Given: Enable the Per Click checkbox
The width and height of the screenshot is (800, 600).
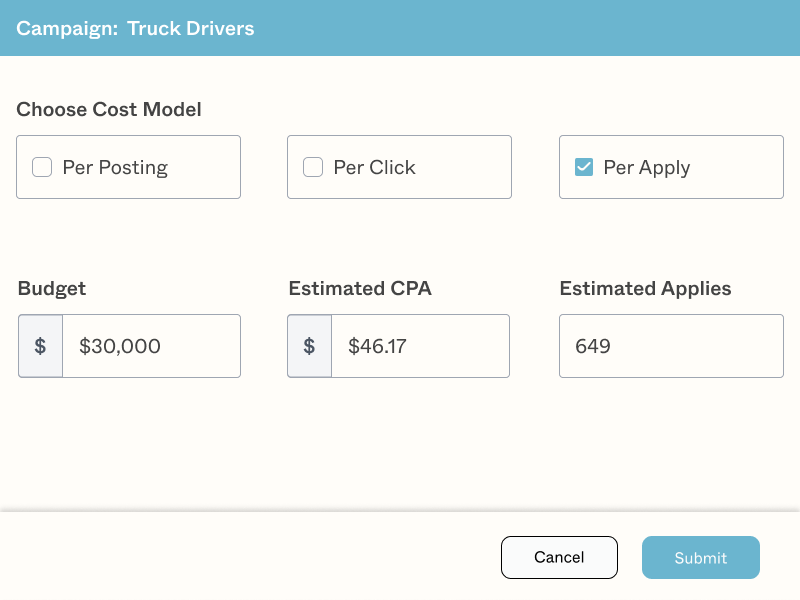Looking at the screenshot, I should click(313, 168).
